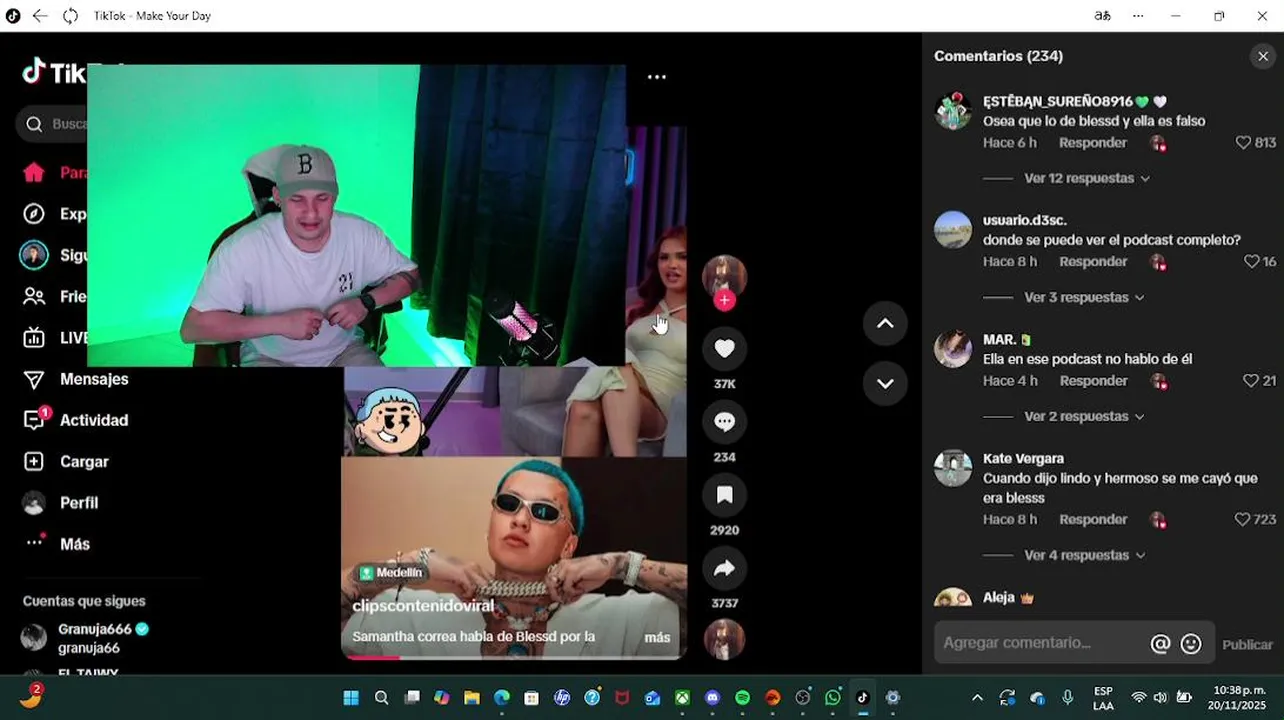Image resolution: width=1284 pixels, height=720 pixels.
Task: Reply to MAR. via Responder
Action: [1093, 380]
